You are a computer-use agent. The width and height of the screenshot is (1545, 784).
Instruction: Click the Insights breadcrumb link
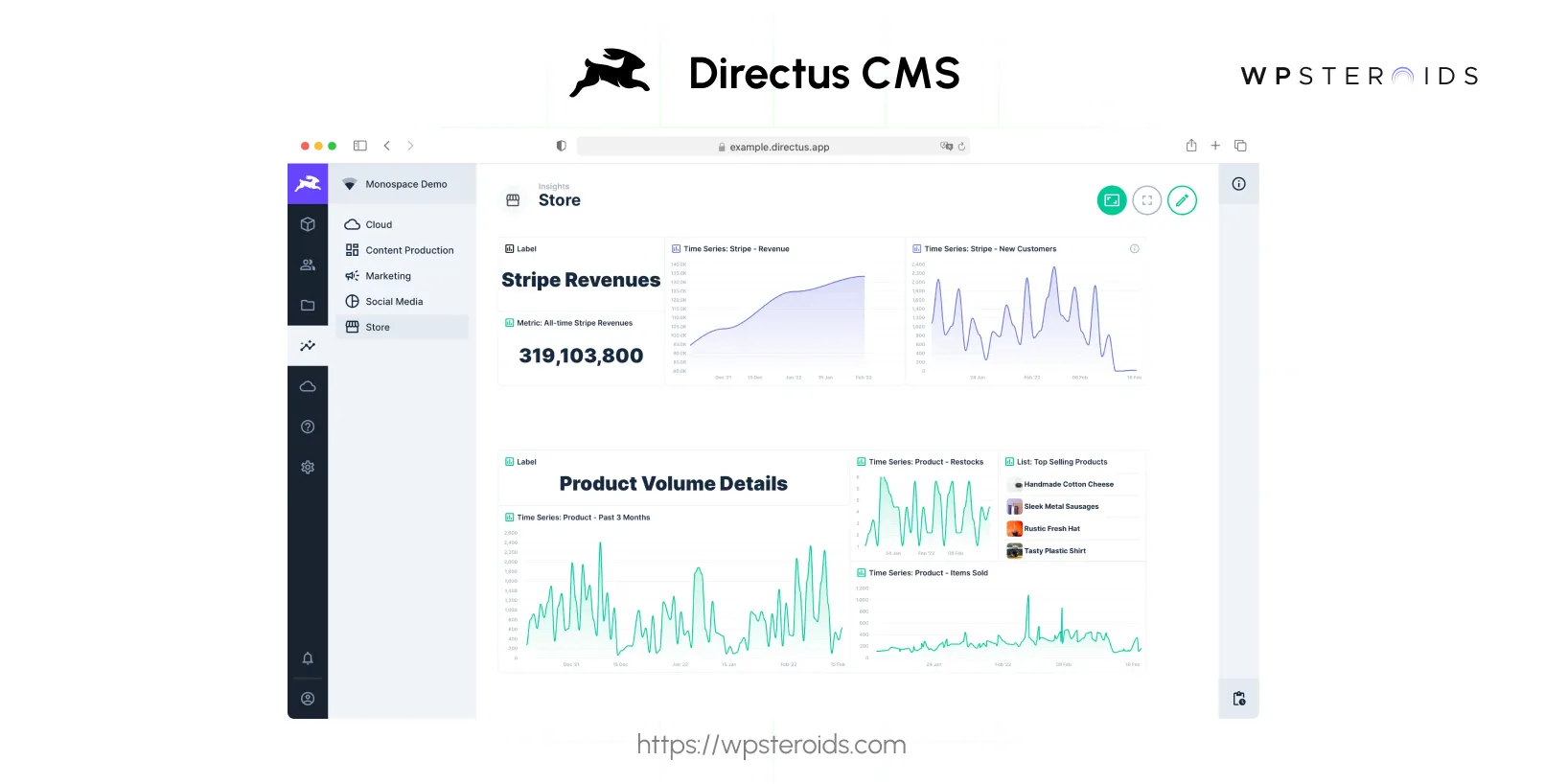click(554, 187)
